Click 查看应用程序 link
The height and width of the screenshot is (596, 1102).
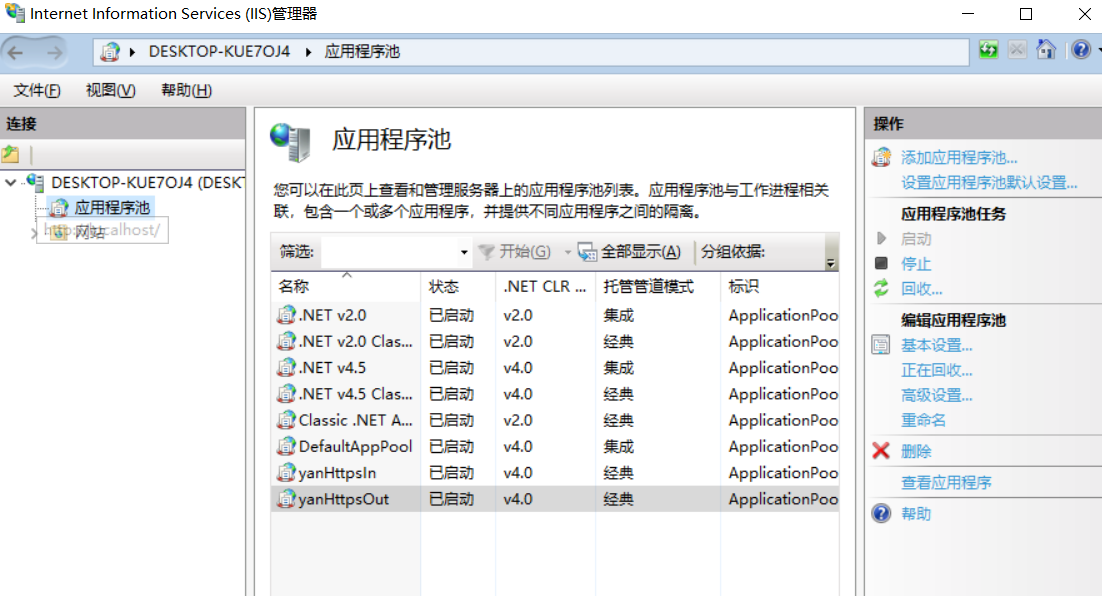tap(946, 483)
